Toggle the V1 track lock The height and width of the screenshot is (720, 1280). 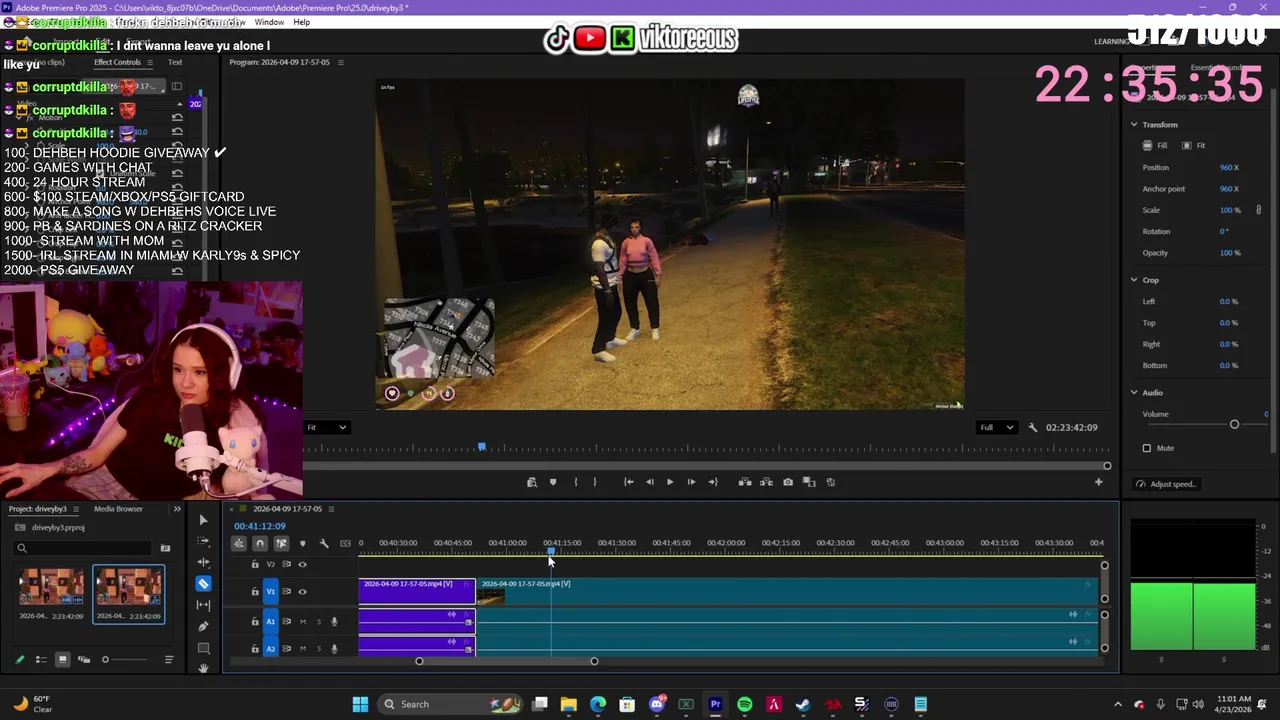[x=255, y=591]
